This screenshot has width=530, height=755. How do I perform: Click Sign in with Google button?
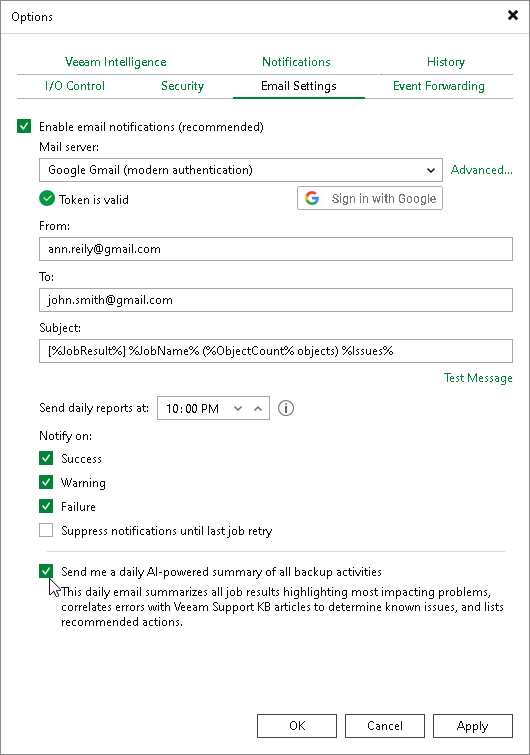(x=370, y=198)
